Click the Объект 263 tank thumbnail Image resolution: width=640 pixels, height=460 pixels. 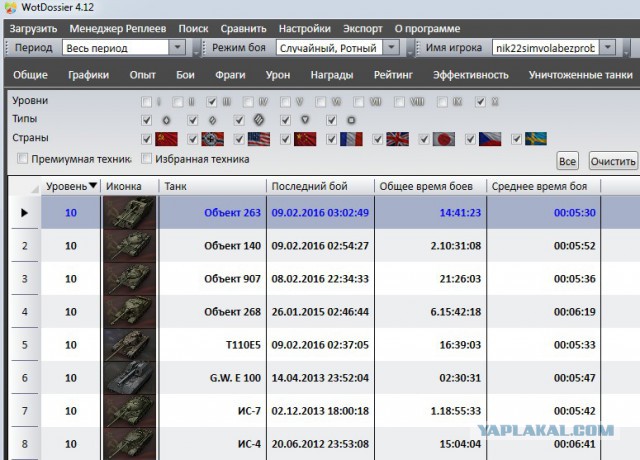click(129, 212)
